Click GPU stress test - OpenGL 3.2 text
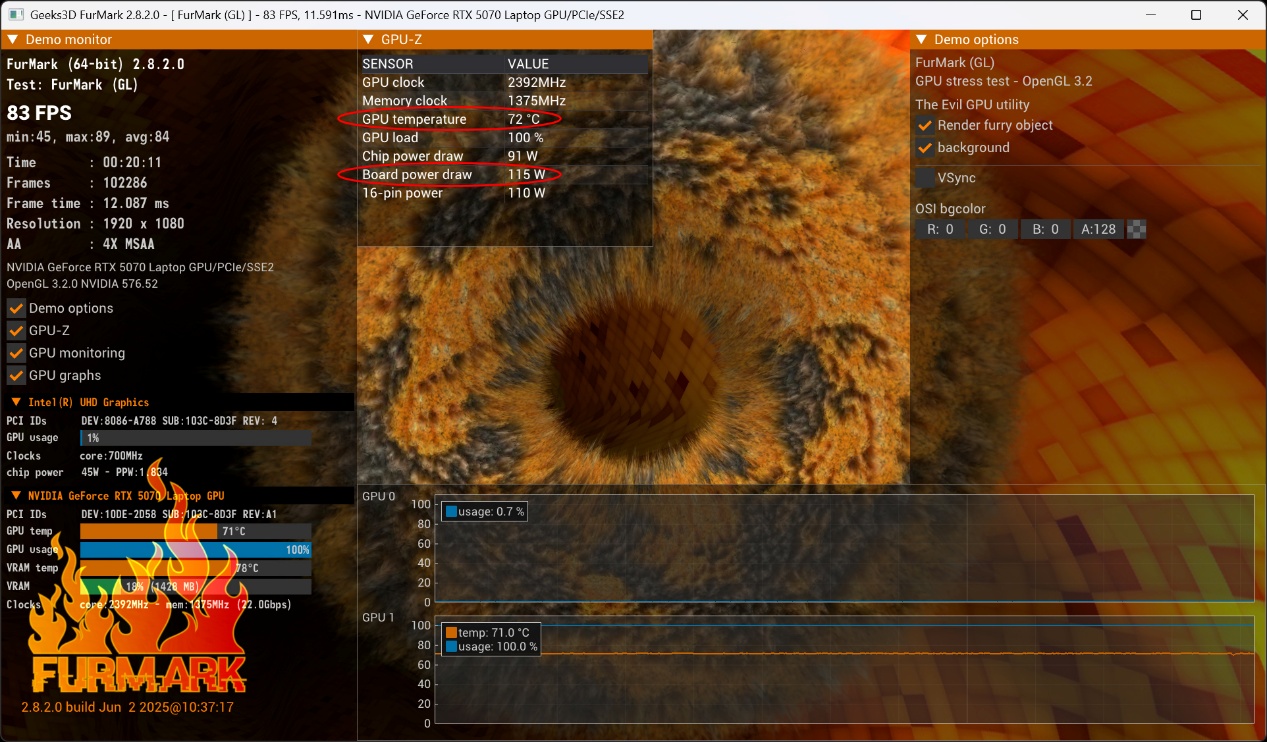The width and height of the screenshot is (1267, 742). (x=1004, y=81)
